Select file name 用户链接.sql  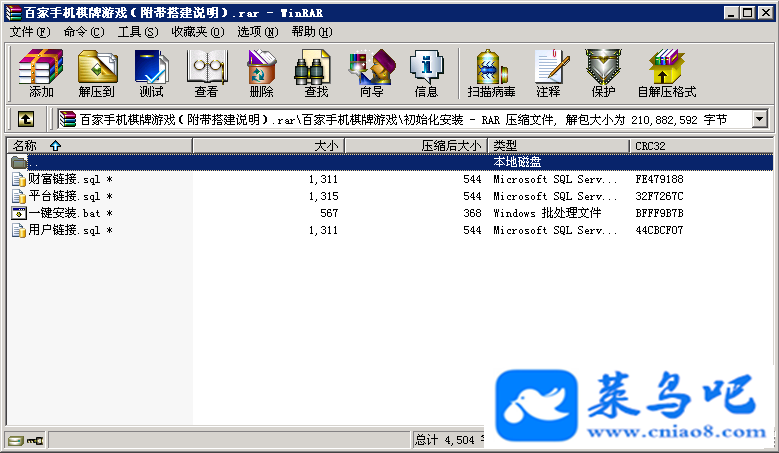tap(70, 230)
